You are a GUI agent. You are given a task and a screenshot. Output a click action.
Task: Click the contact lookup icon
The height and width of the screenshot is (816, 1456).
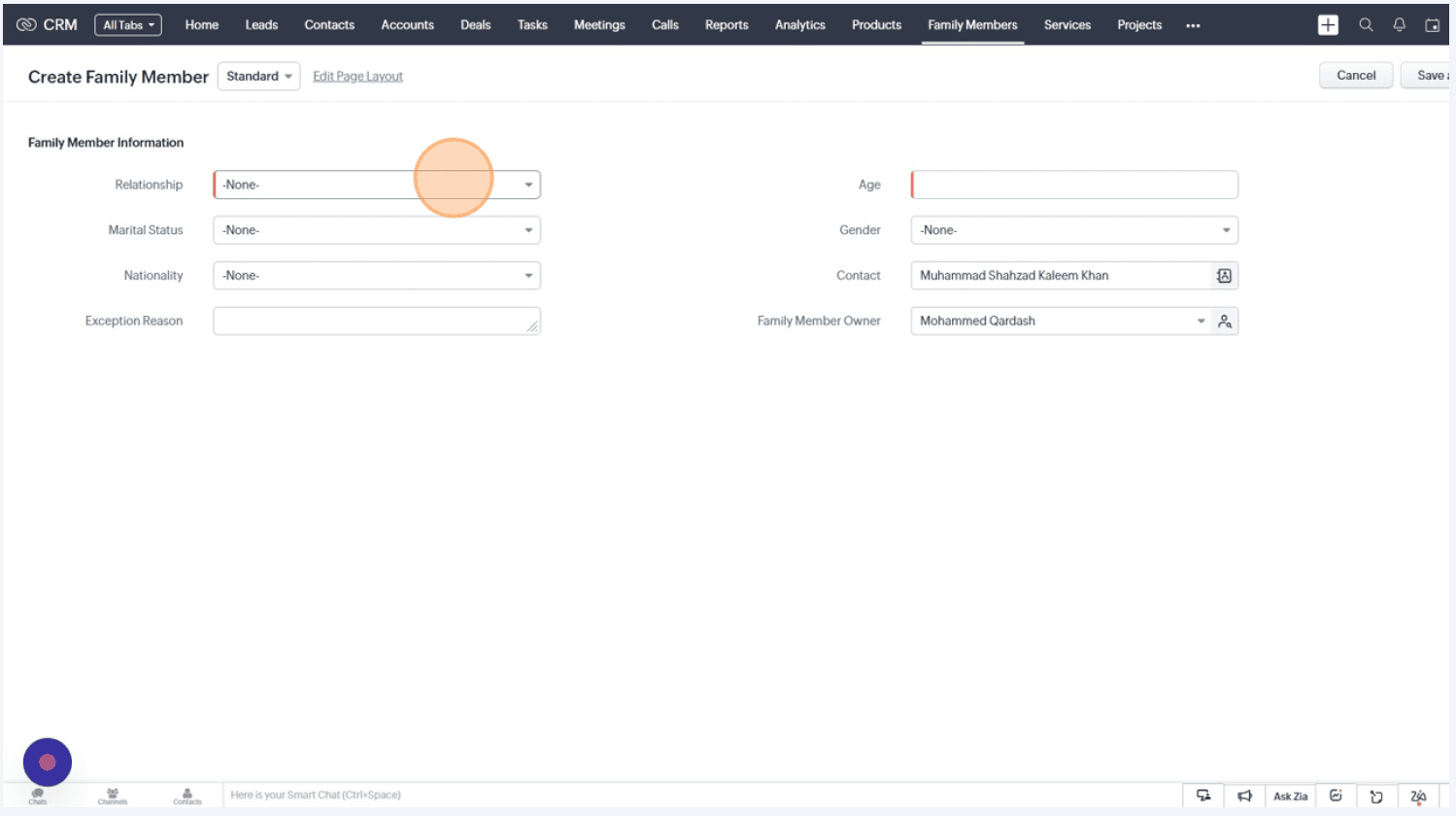pos(1224,276)
